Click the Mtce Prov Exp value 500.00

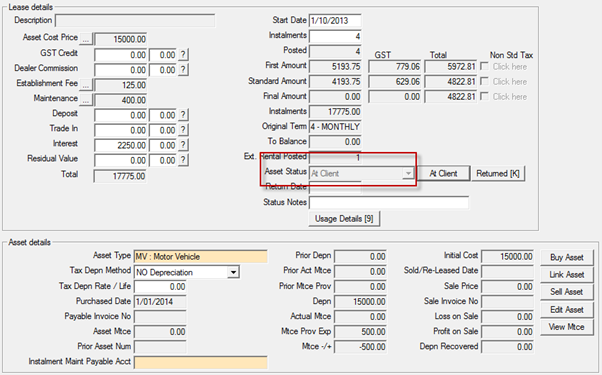361,332
